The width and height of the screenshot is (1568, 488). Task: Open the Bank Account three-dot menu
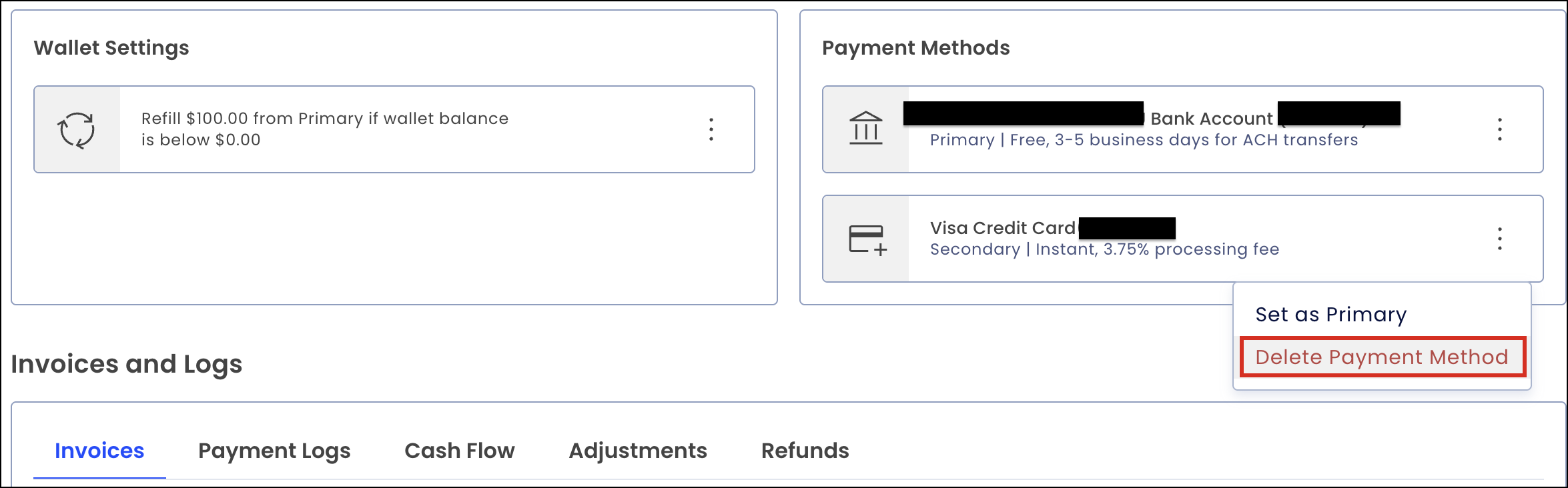click(1500, 129)
